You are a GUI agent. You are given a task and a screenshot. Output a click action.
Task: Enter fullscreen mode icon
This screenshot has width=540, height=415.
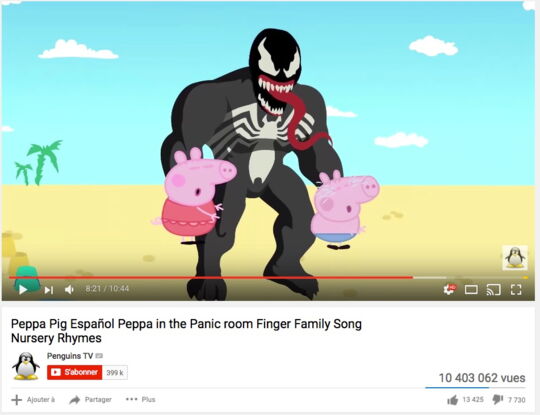pos(516,290)
